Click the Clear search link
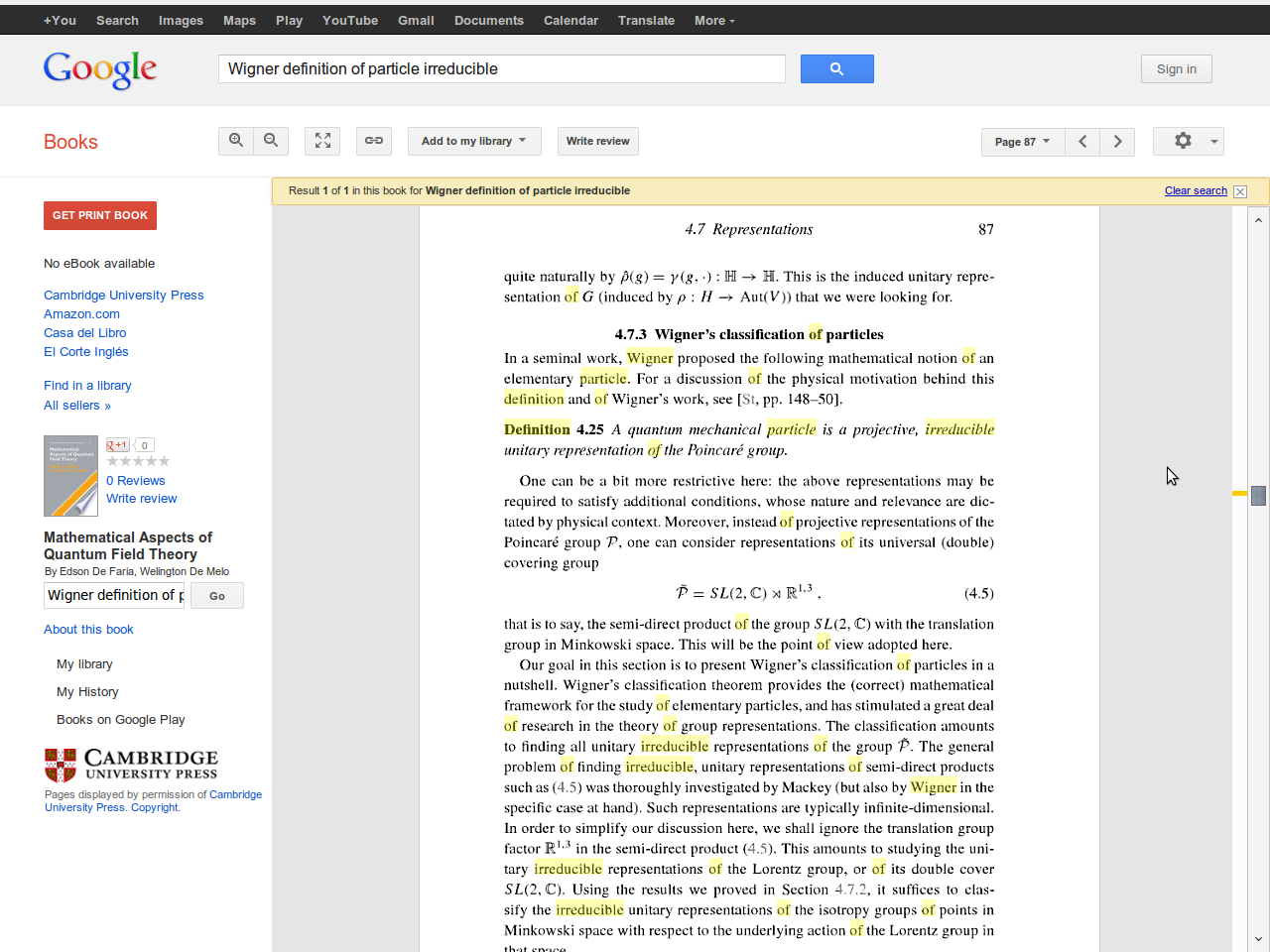The width and height of the screenshot is (1270, 952). coord(1196,190)
